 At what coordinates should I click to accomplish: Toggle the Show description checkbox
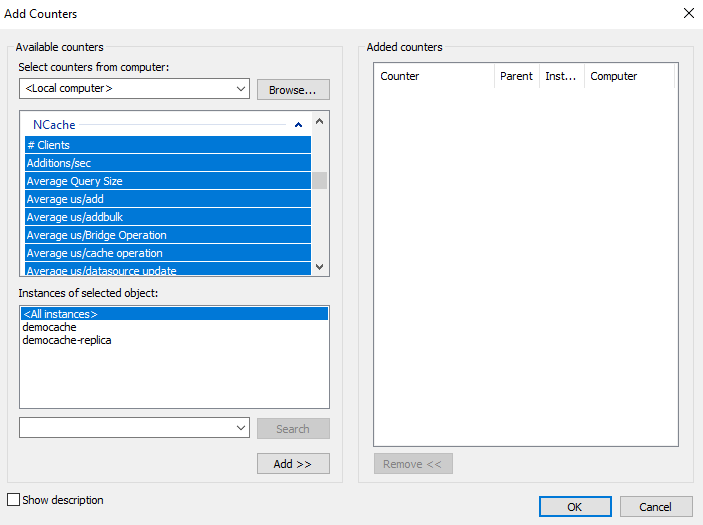13,499
